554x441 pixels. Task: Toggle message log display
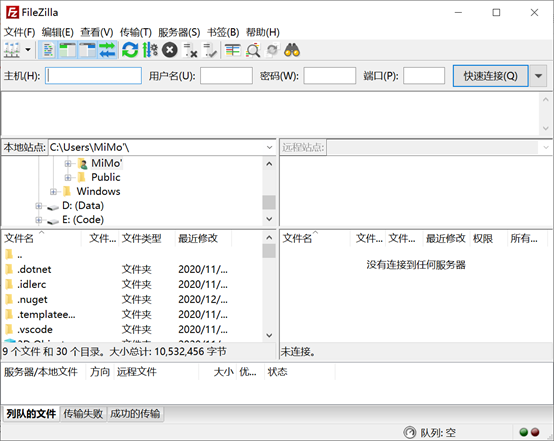point(48,50)
